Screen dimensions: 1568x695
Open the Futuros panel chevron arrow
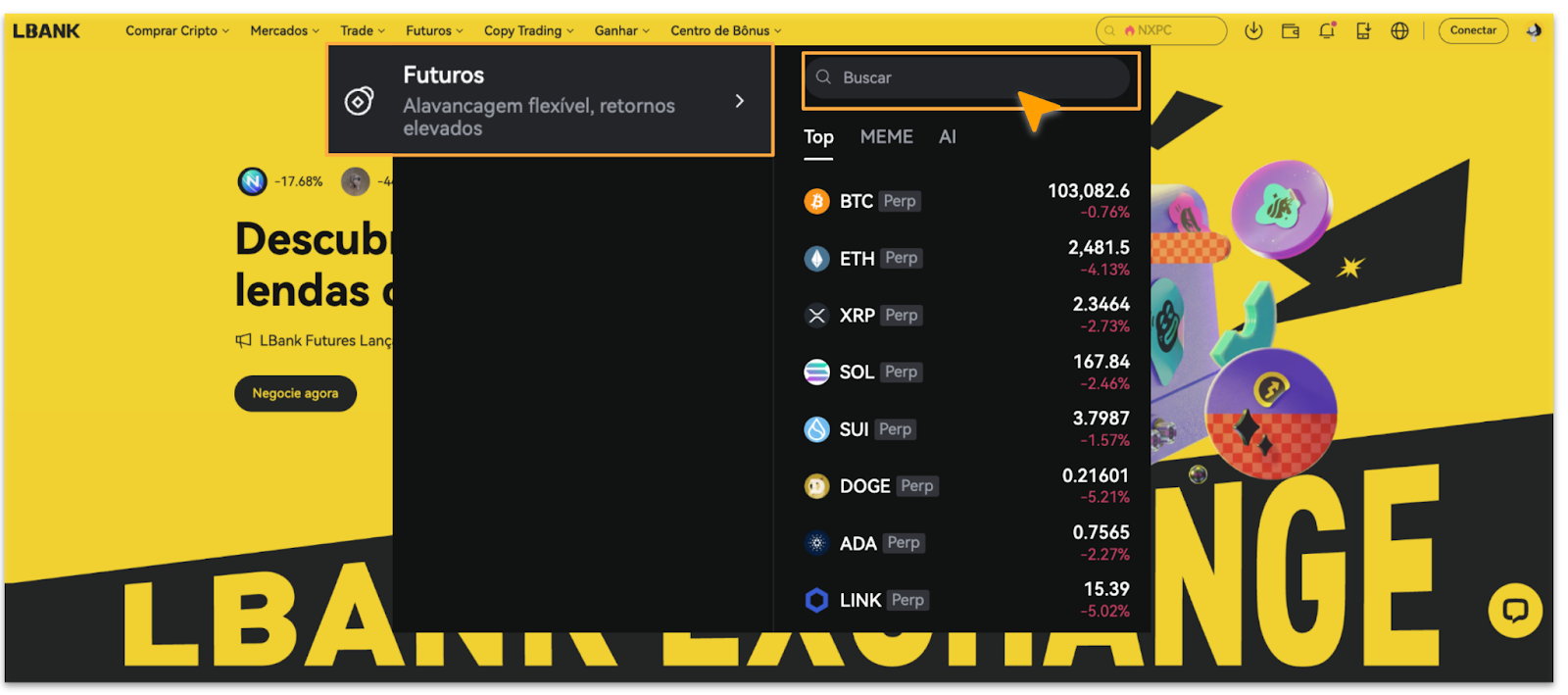pyautogui.click(x=740, y=101)
